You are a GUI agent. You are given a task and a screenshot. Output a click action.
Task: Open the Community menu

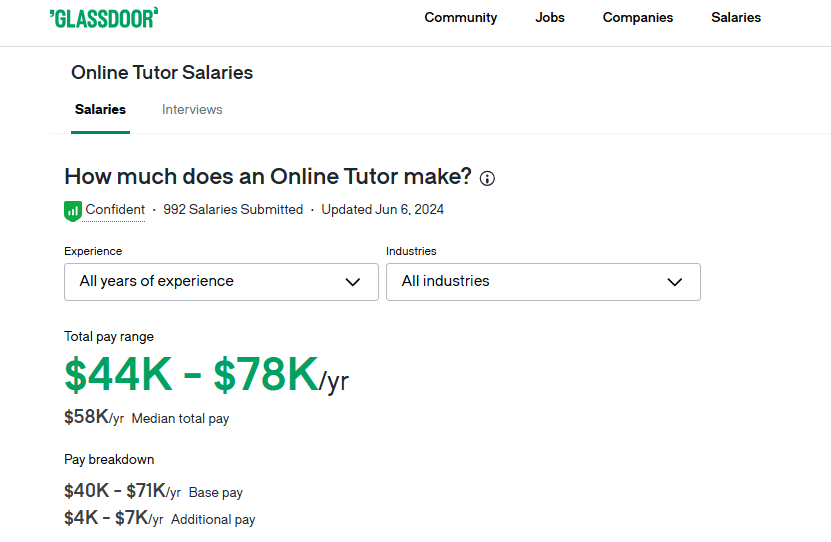461,17
